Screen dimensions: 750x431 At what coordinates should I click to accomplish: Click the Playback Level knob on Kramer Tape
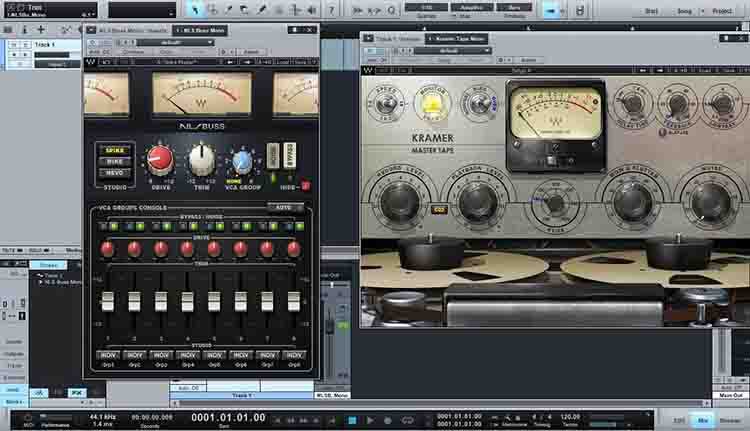coord(478,203)
